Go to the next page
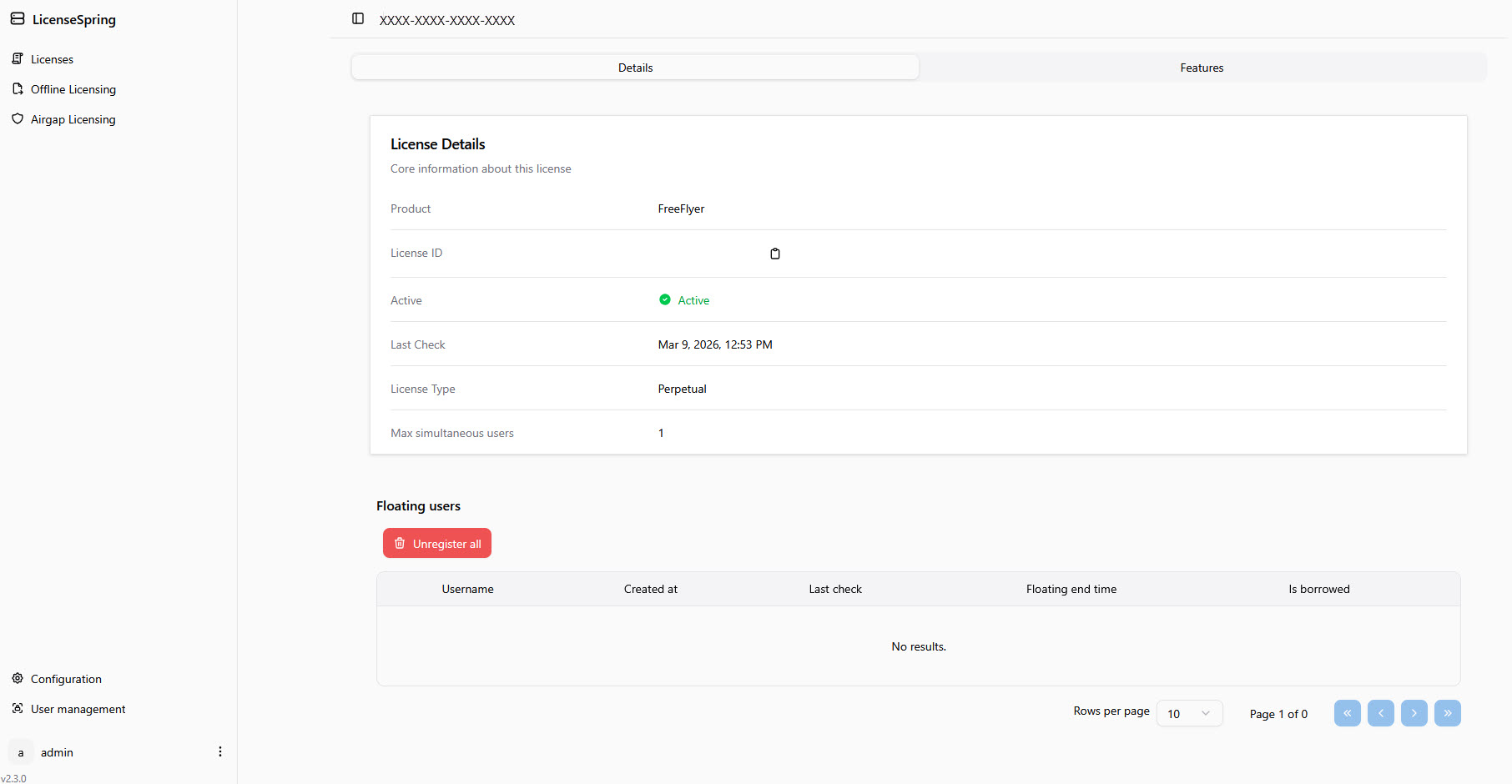Viewport: 1512px width, 784px height. click(x=1414, y=713)
